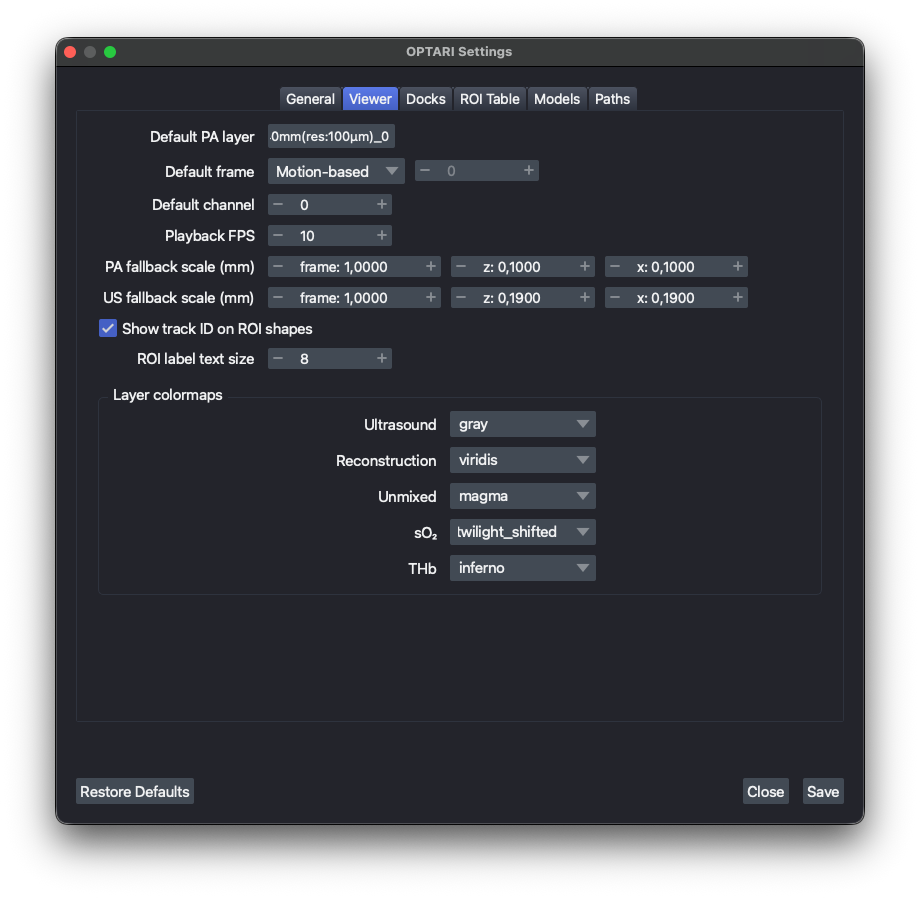The width and height of the screenshot is (920, 898).
Task: Close the OPTARI Settings window with red button
Action: (70, 52)
